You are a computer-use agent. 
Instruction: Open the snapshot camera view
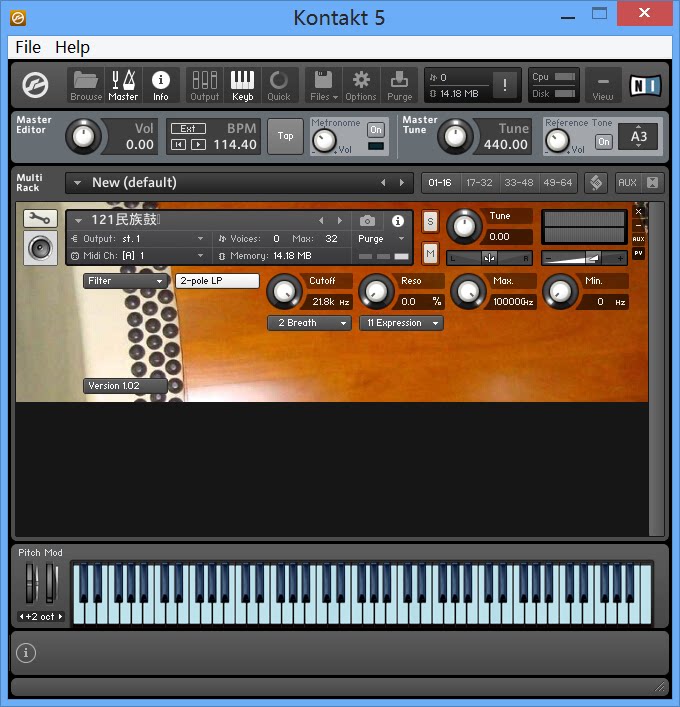367,221
